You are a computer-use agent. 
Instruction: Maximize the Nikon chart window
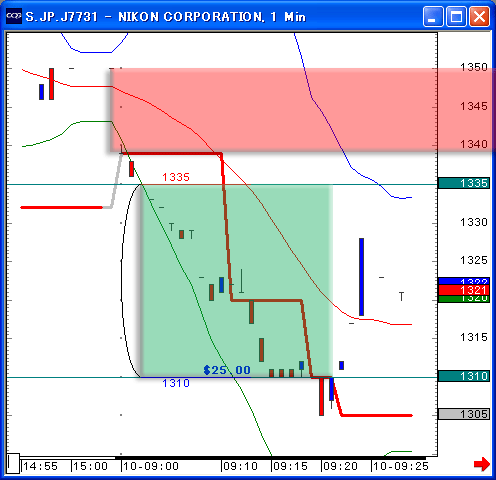click(x=456, y=16)
